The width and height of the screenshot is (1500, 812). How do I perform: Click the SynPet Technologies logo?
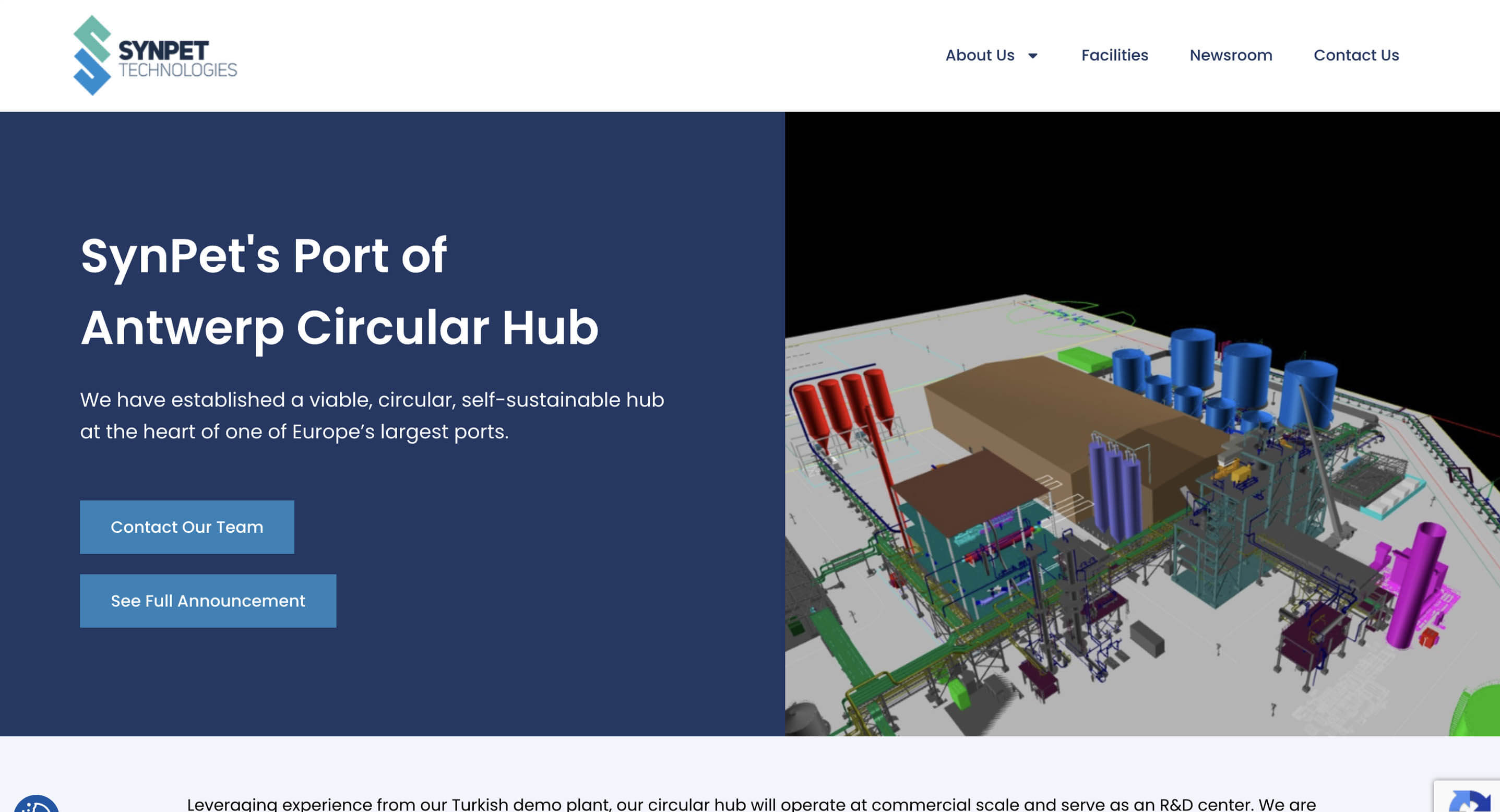pyautogui.click(x=155, y=55)
